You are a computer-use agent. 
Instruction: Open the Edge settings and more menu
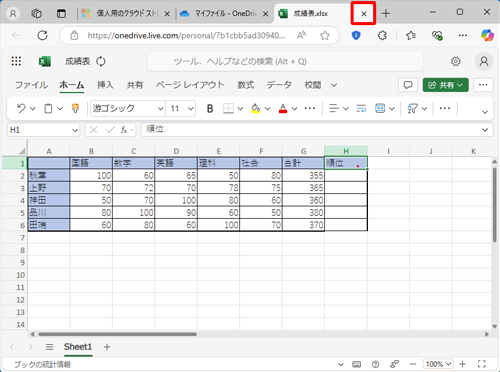click(x=463, y=35)
